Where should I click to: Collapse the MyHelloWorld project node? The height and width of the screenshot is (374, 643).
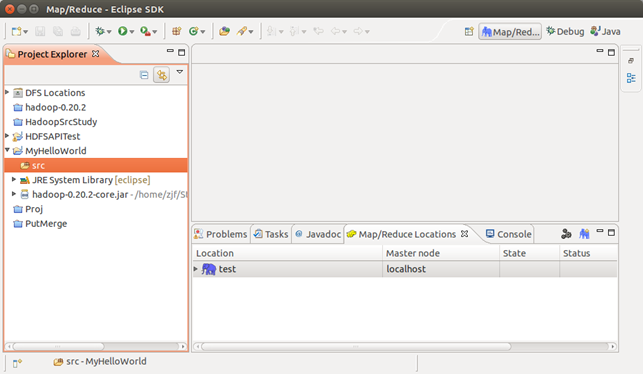[7, 150]
